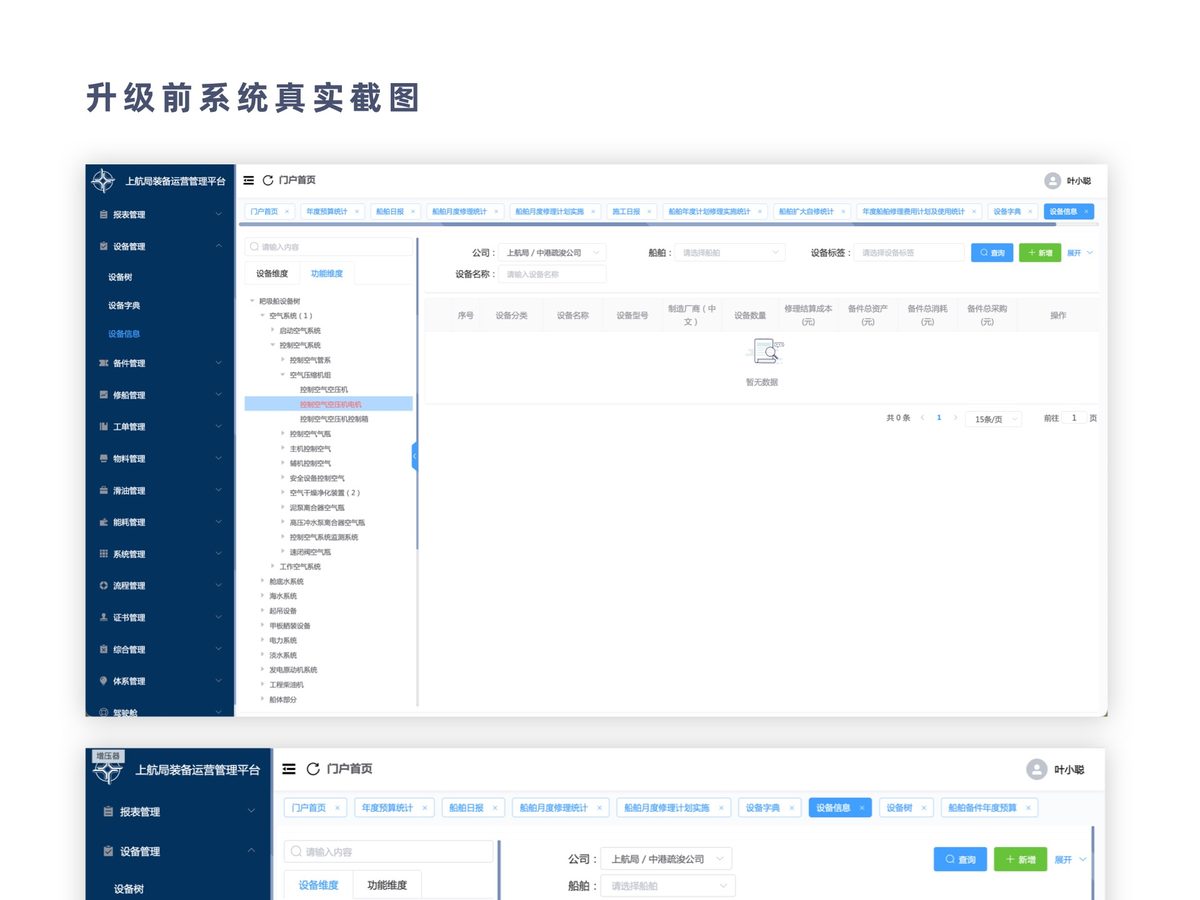
Task: Click 新增 button in the top screenshot
Action: pyautogui.click(x=1040, y=253)
